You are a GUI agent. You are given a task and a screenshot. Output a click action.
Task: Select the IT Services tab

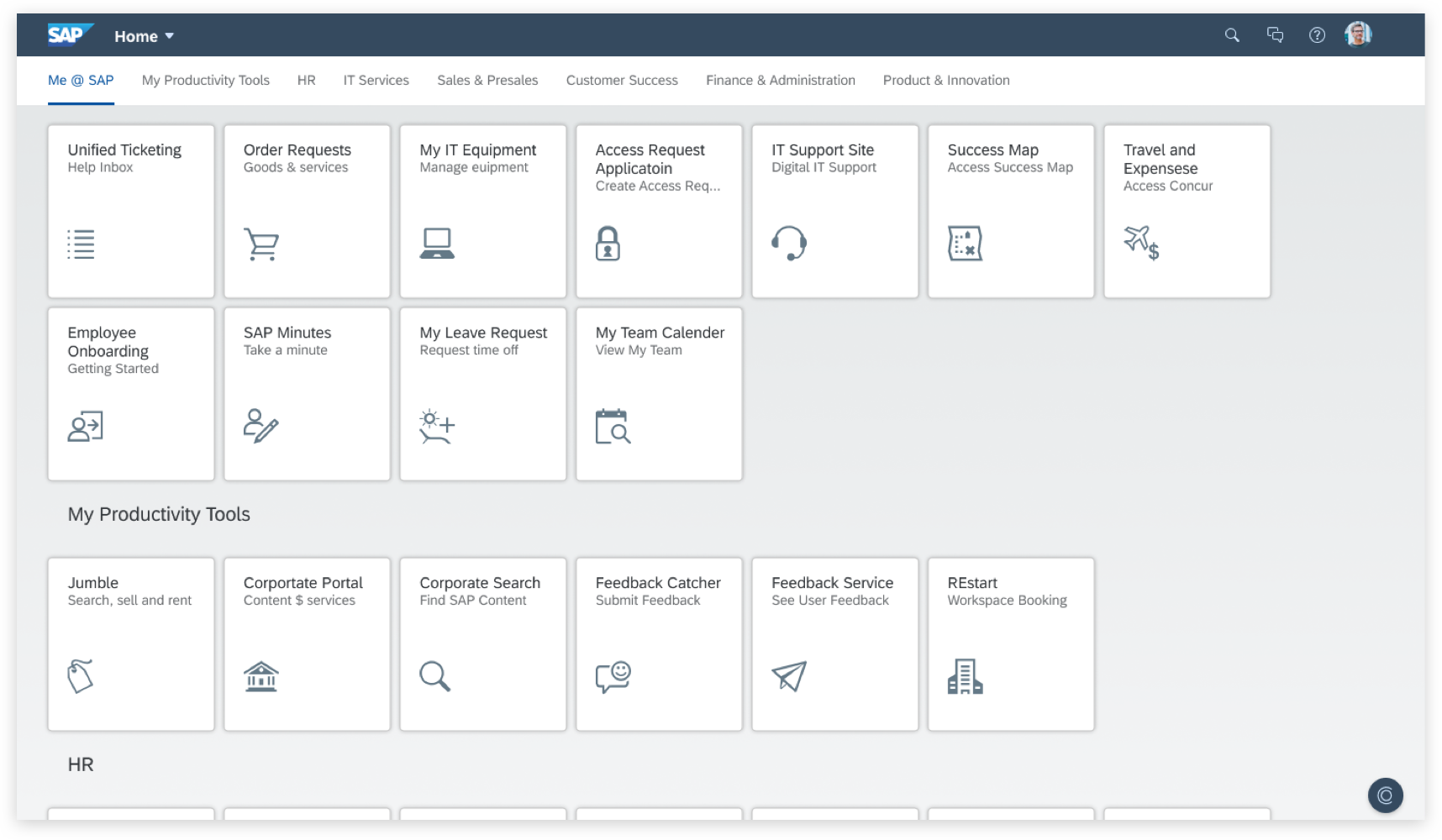[x=376, y=81]
